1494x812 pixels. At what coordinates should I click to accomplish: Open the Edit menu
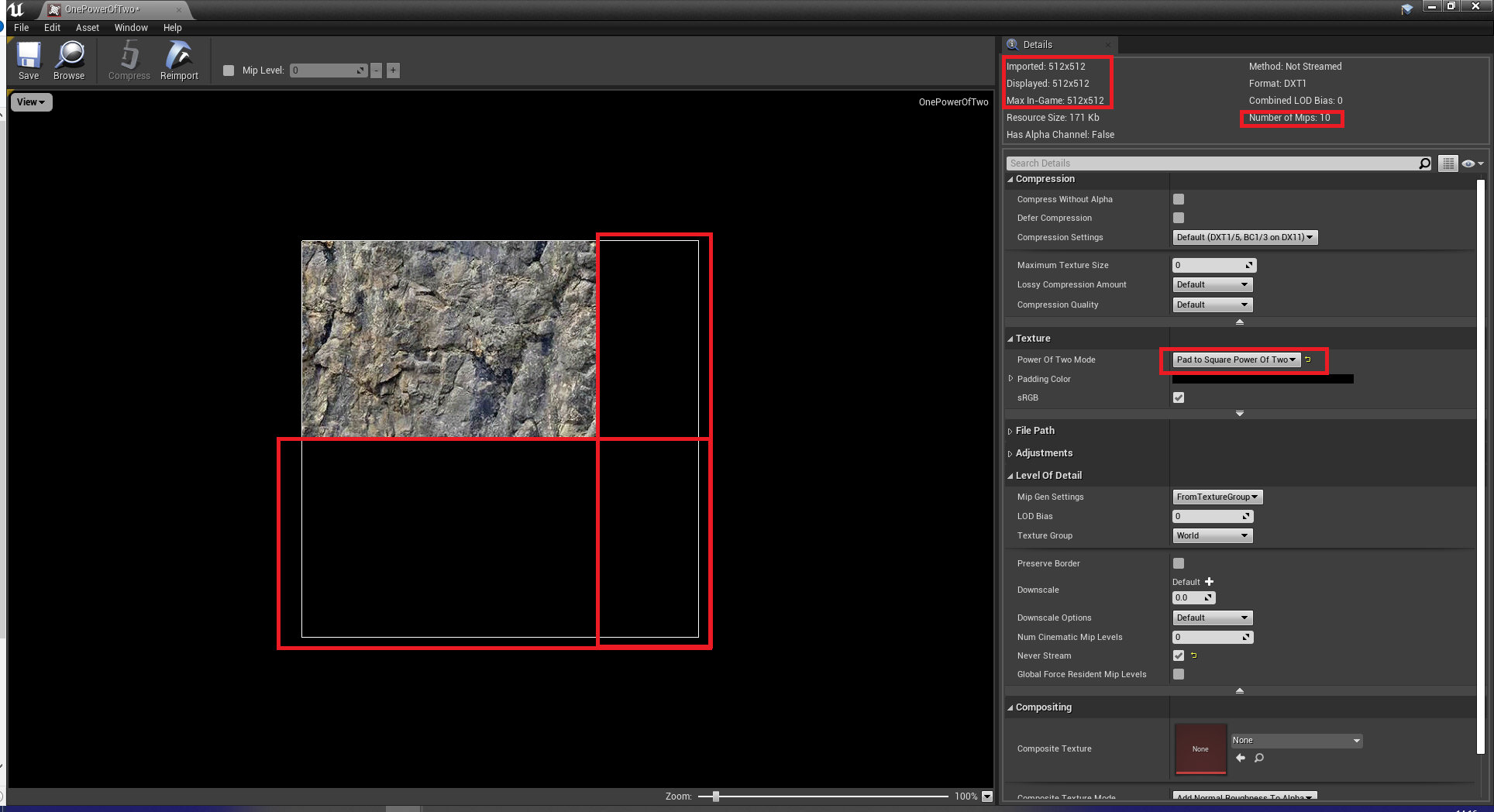52,28
